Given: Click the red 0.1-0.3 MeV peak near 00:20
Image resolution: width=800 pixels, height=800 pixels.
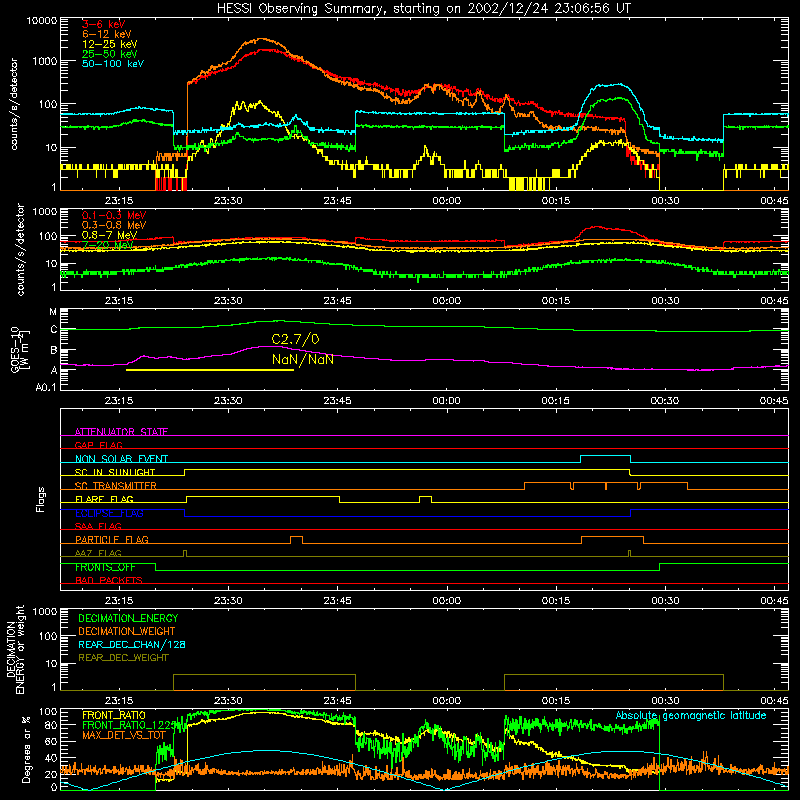Looking at the screenshot, I should [x=596, y=227].
